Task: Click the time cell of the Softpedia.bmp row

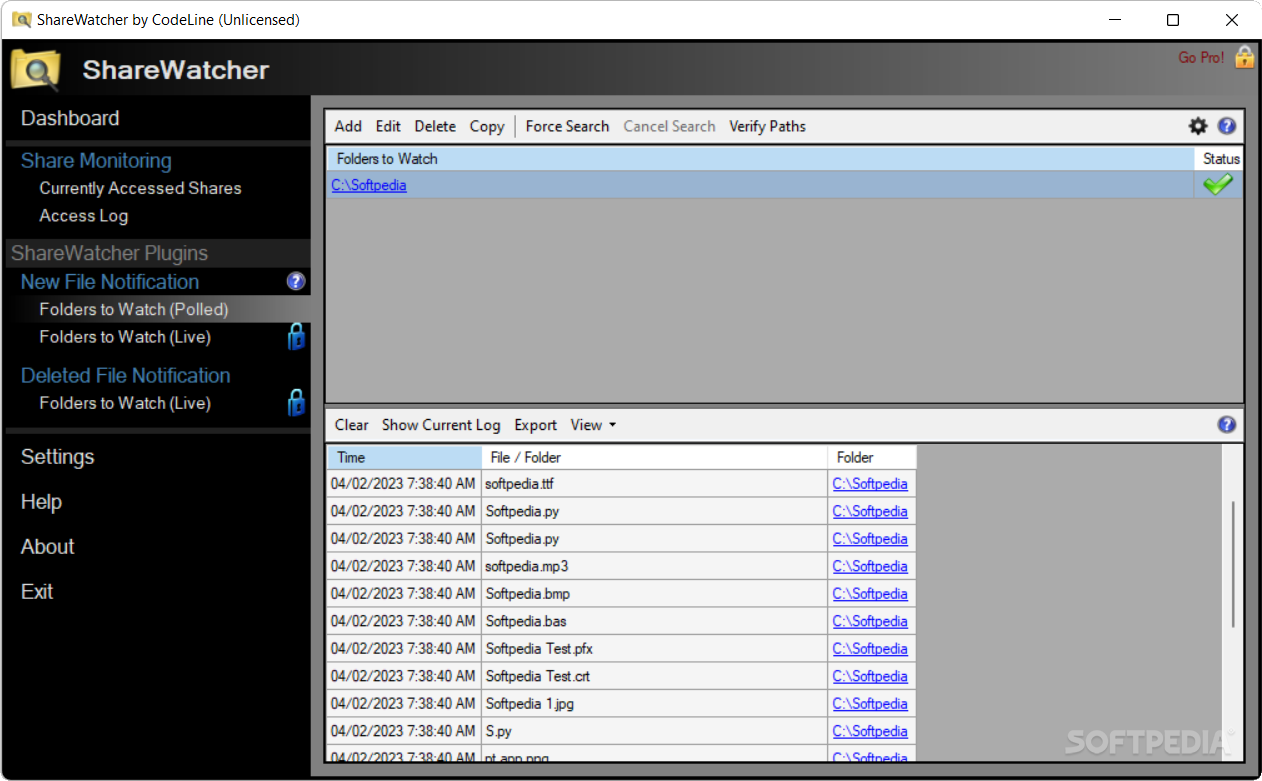Action: click(x=403, y=594)
